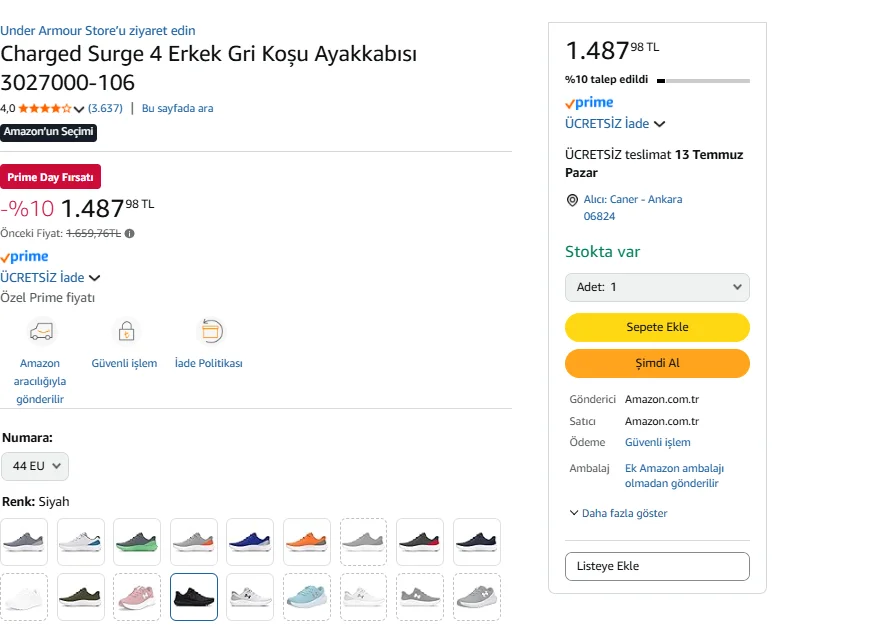Visit the Under Armour Store link

98,31
